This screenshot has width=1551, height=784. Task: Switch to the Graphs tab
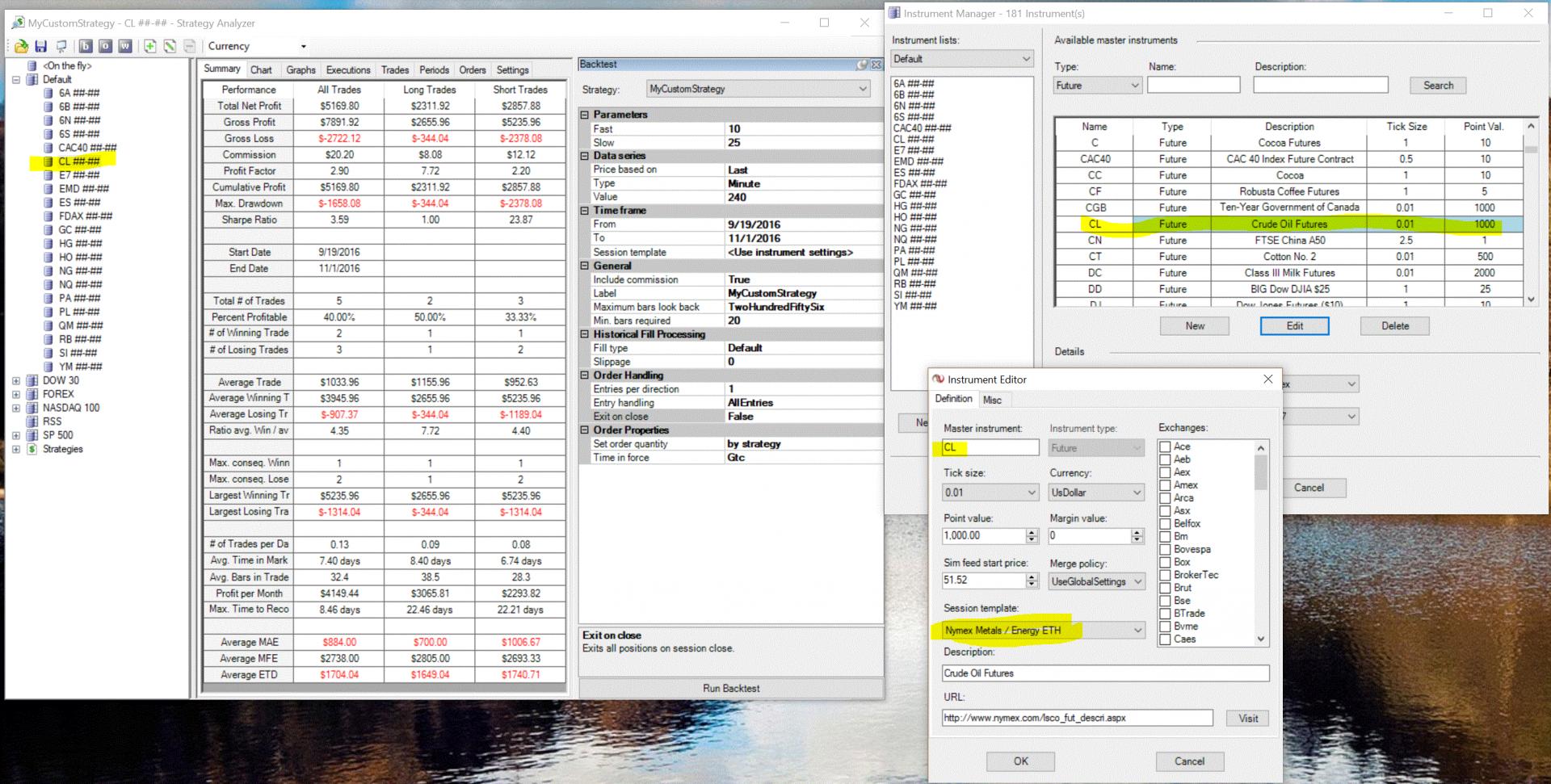(x=301, y=70)
